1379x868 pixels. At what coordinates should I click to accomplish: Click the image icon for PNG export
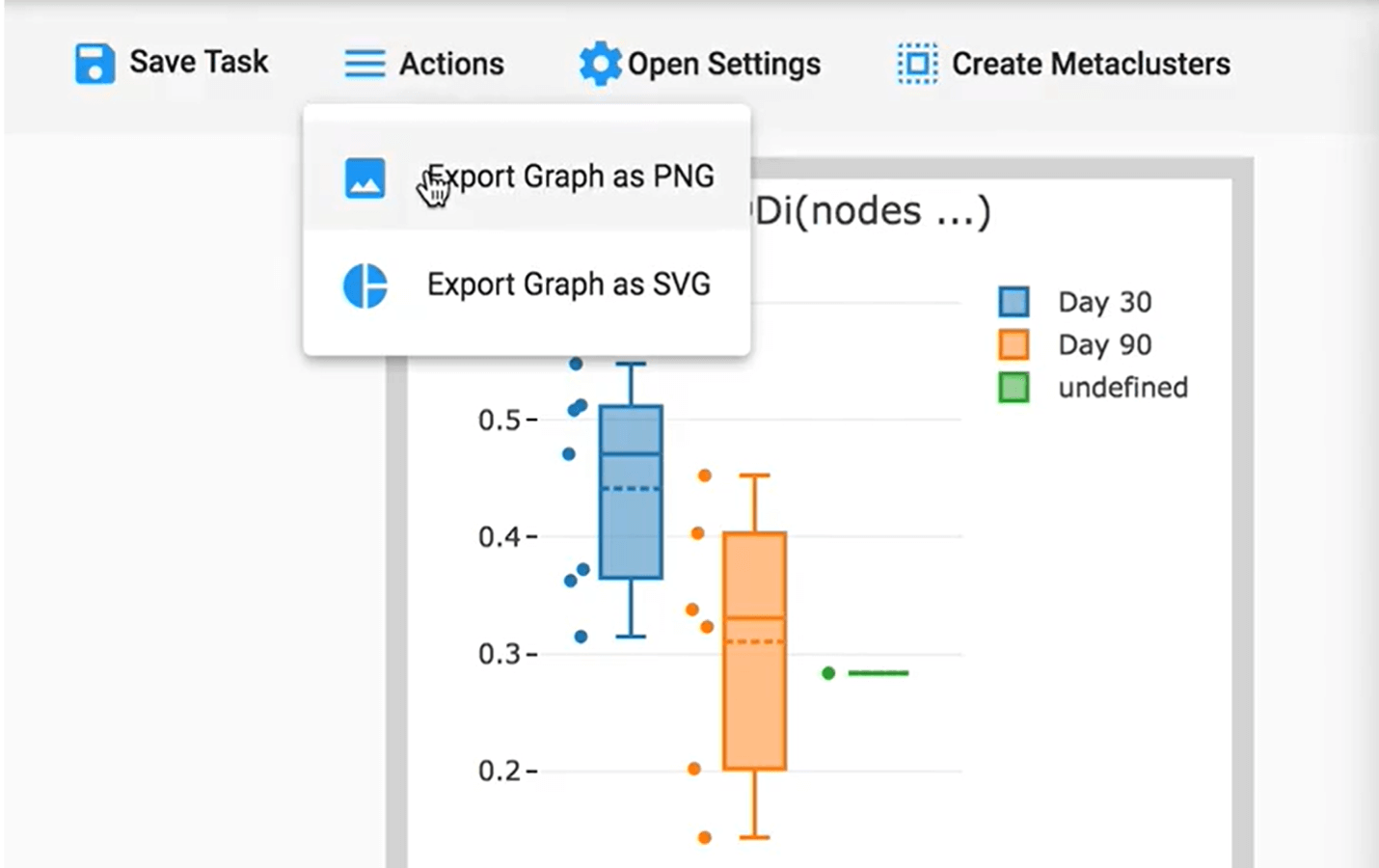tap(365, 178)
